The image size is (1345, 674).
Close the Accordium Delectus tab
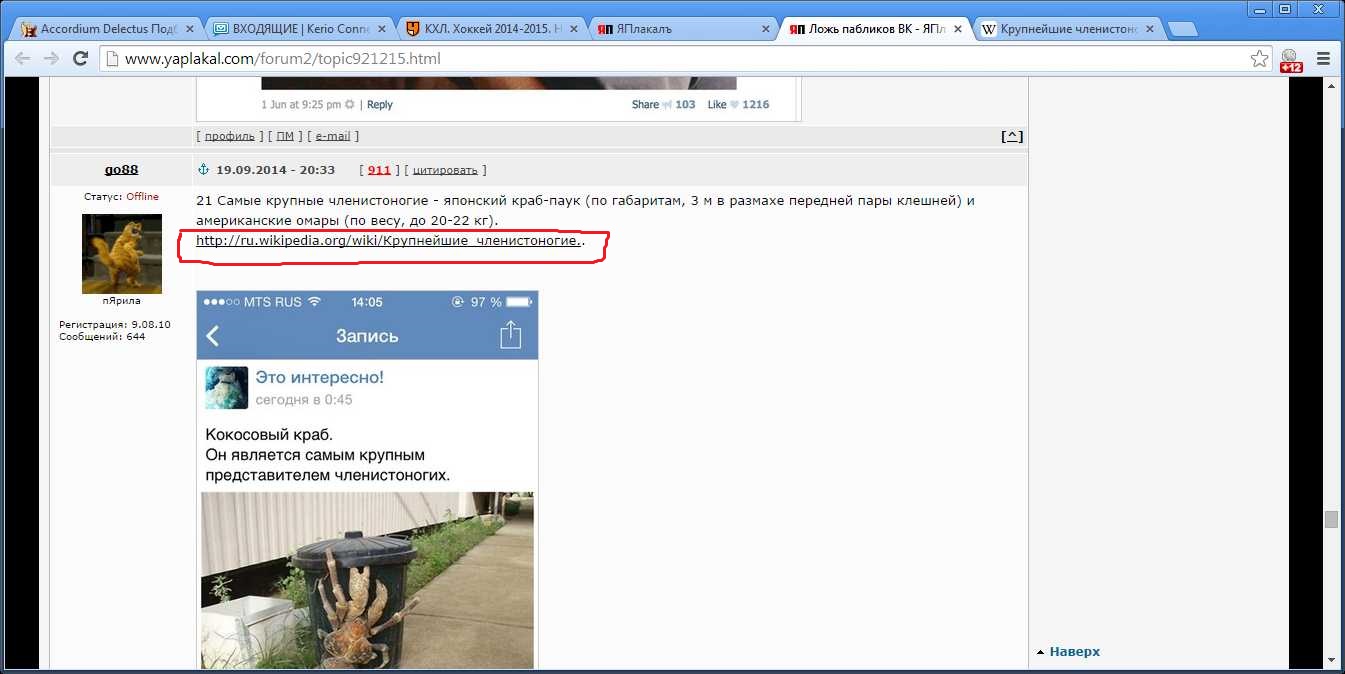189,30
